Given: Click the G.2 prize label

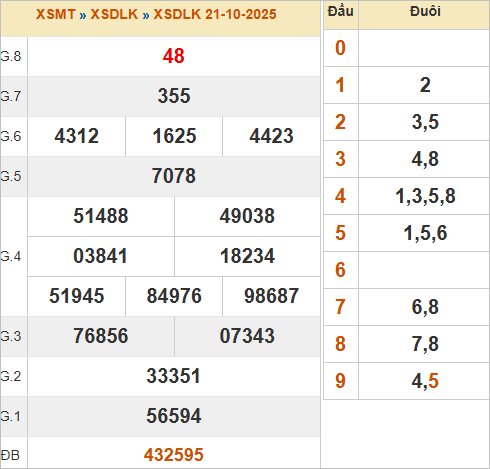Looking at the screenshot, I should [11, 376].
